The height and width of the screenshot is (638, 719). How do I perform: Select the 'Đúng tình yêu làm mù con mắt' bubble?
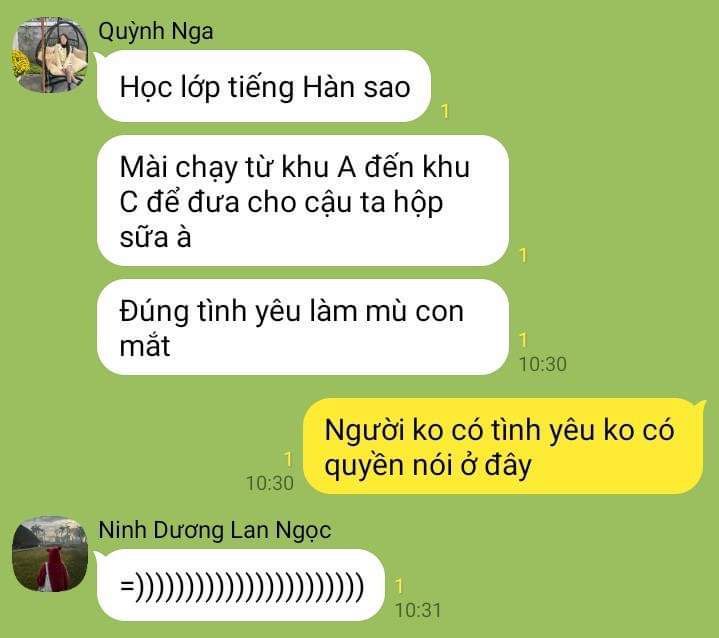(x=303, y=327)
